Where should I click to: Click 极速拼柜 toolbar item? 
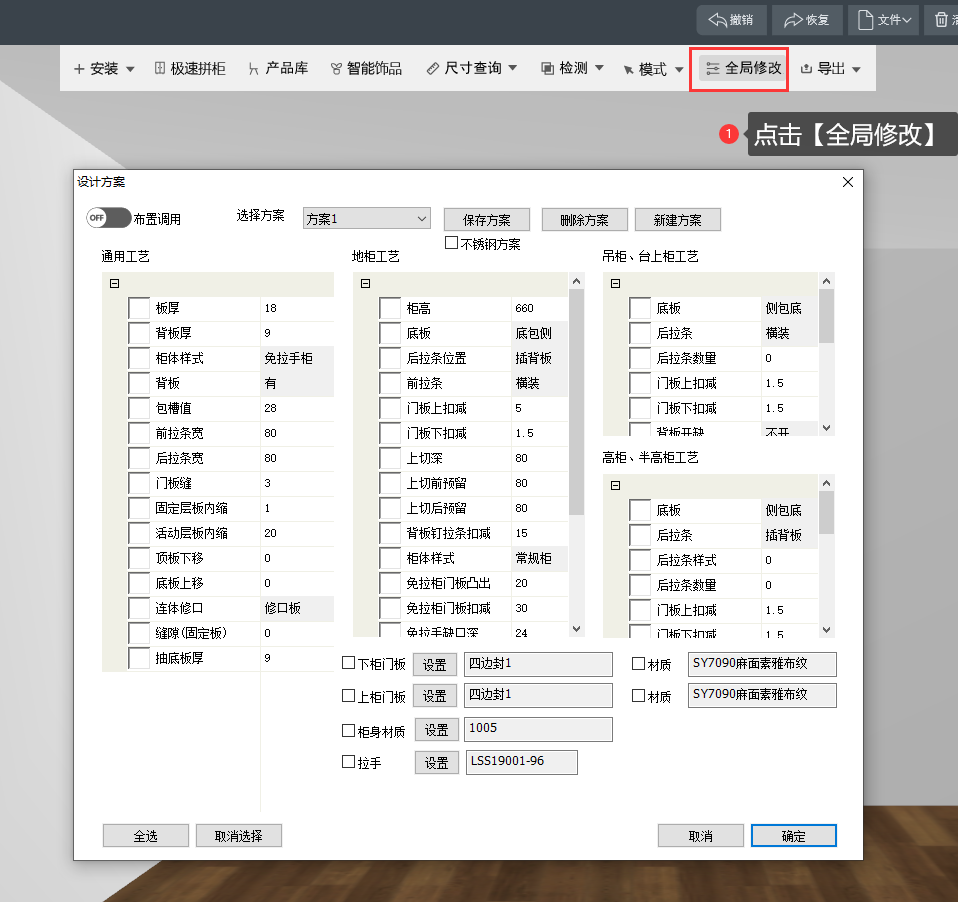click(x=190, y=68)
